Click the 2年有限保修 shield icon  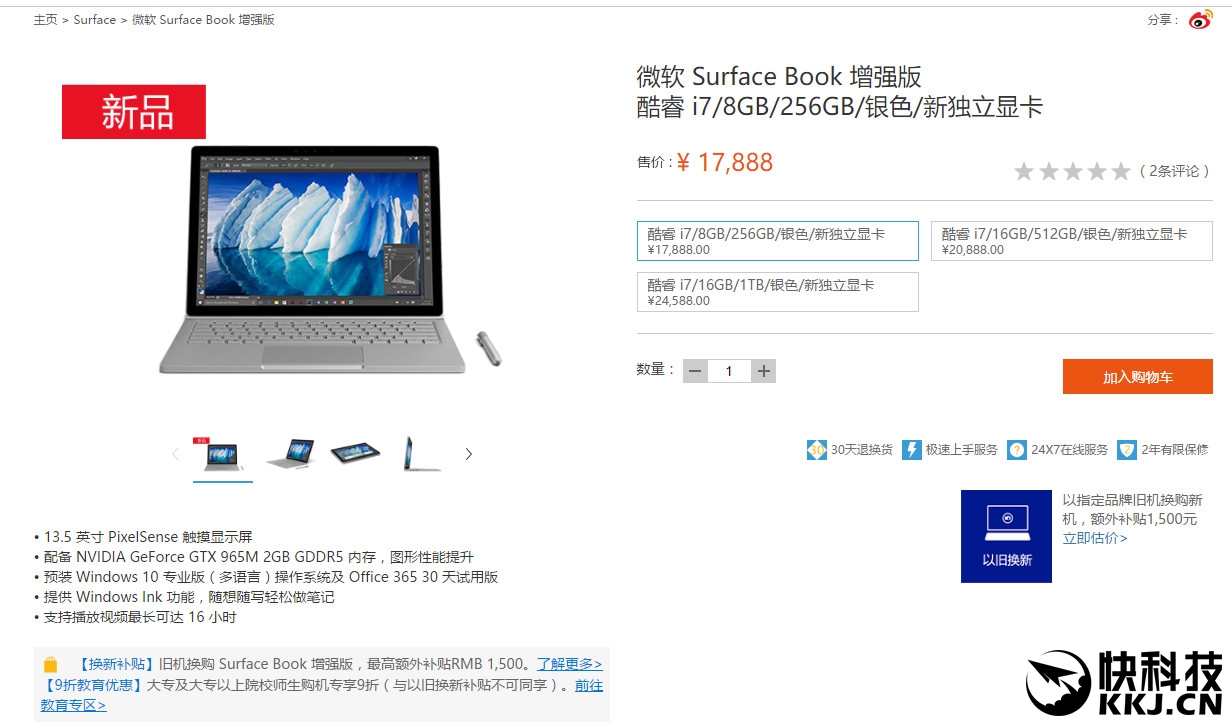(x=1127, y=450)
